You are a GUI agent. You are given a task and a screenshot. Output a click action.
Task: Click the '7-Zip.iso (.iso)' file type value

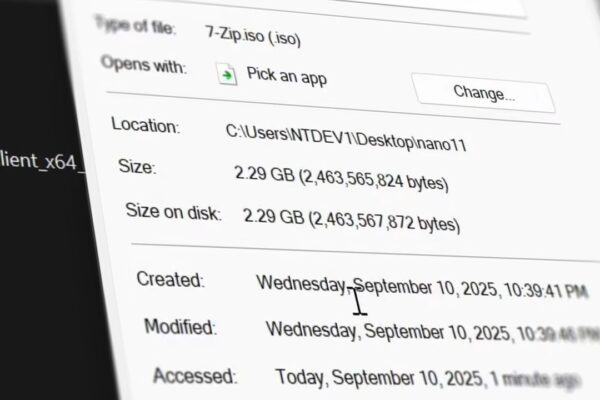[x=253, y=36]
